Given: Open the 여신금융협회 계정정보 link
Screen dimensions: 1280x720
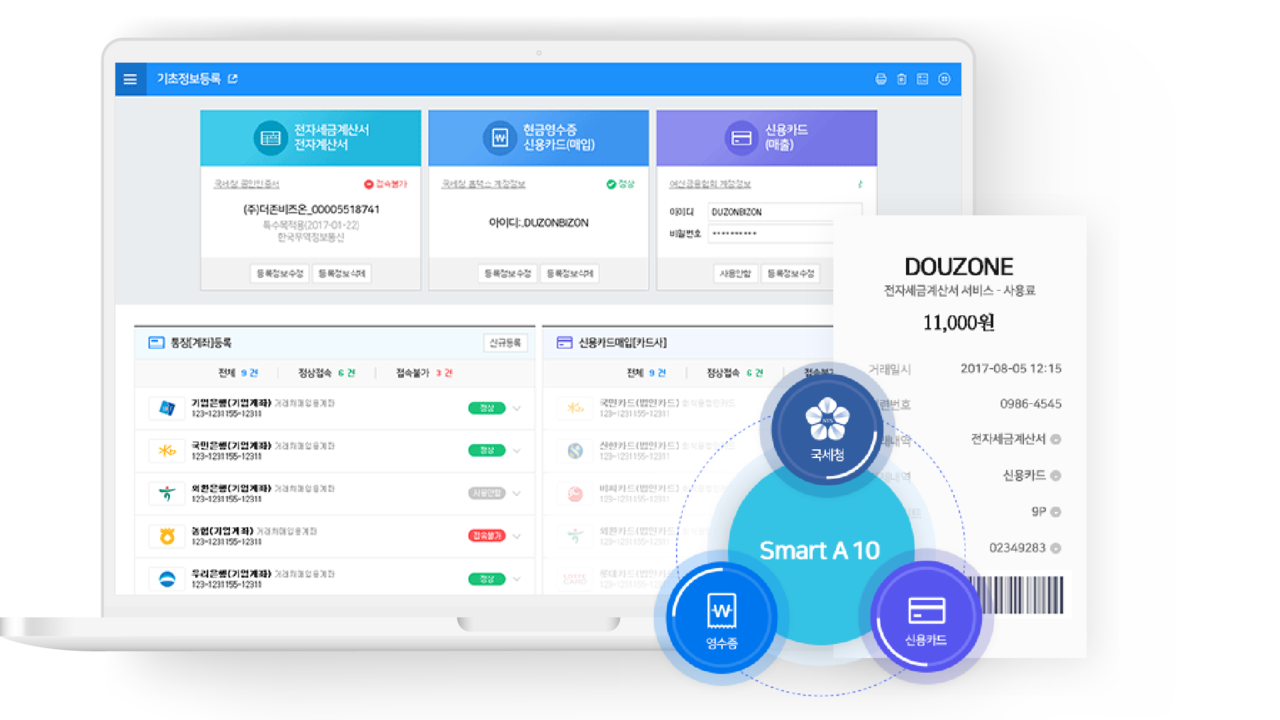Looking at the screenshot, I should coord(710,184).
